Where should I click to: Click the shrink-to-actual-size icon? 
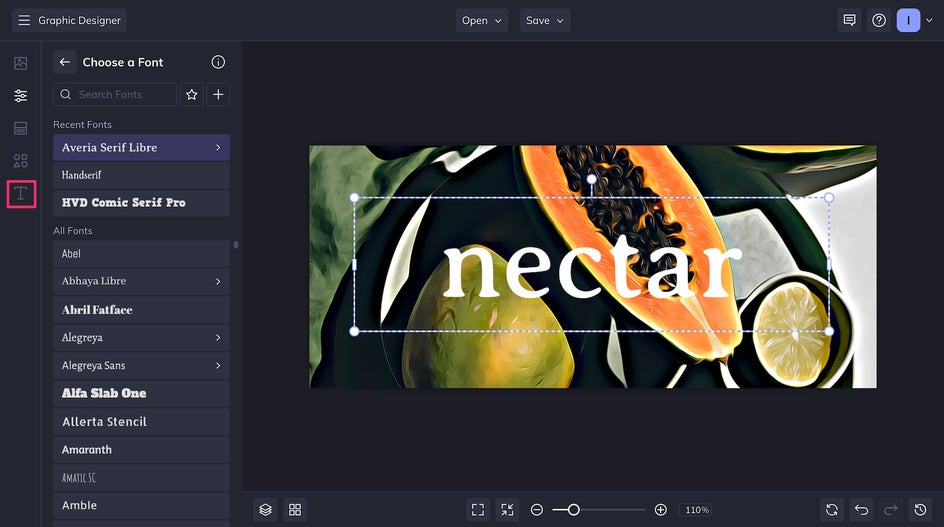[x=508, y=510]
